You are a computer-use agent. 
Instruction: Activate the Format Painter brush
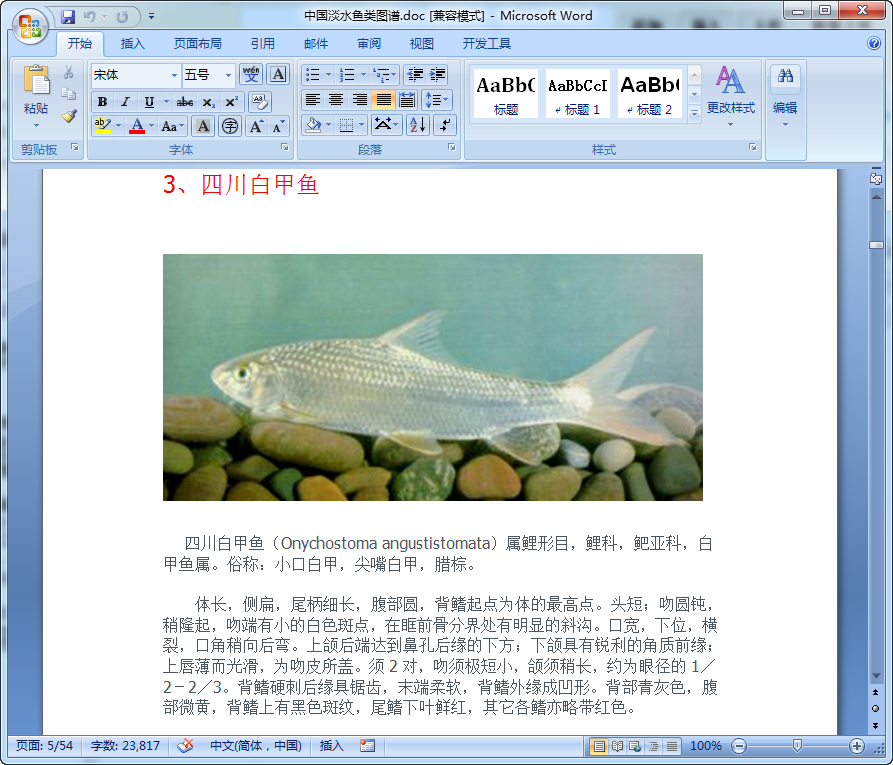click(69, 117)
